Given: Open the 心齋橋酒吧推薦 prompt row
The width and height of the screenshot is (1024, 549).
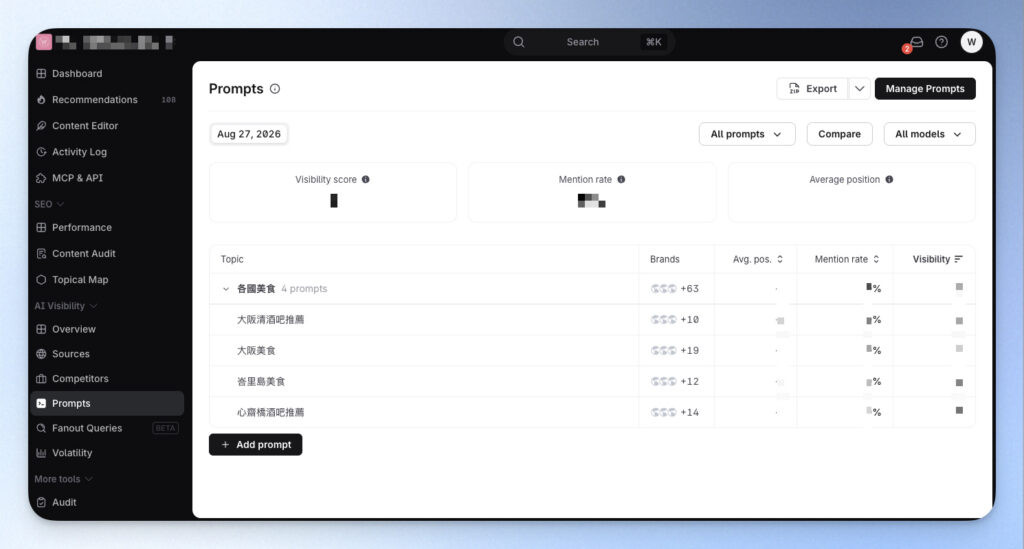Looking at the screenshot, I should [x=592, y=413].
